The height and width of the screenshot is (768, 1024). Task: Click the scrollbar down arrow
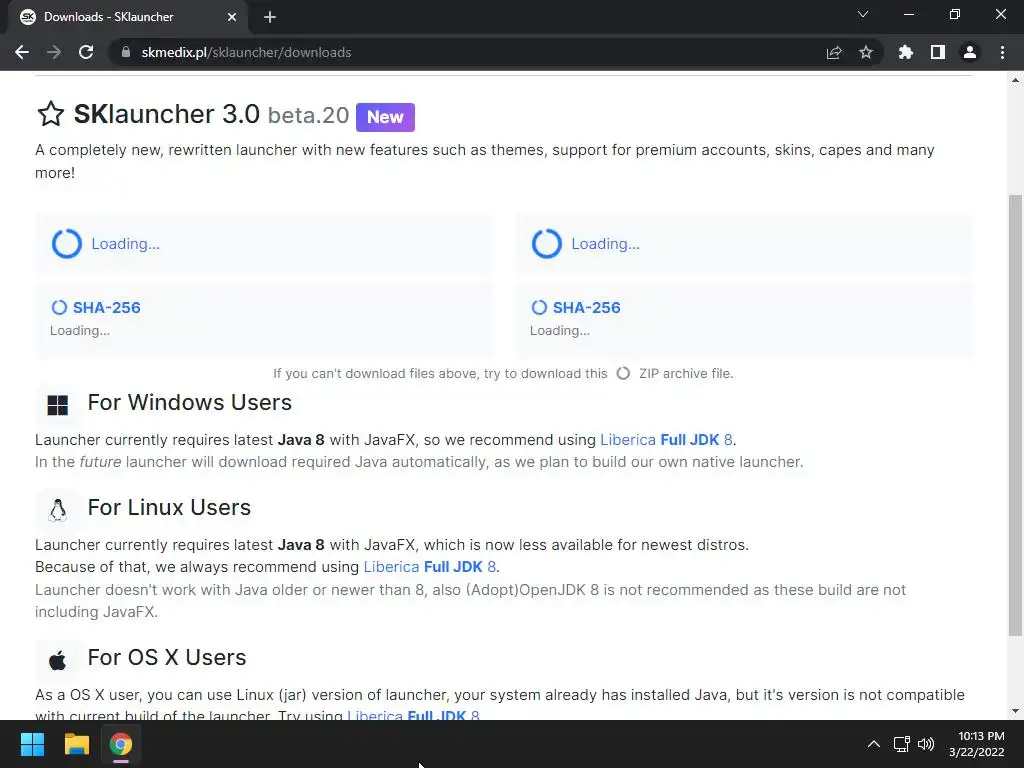coord(1015,711)
